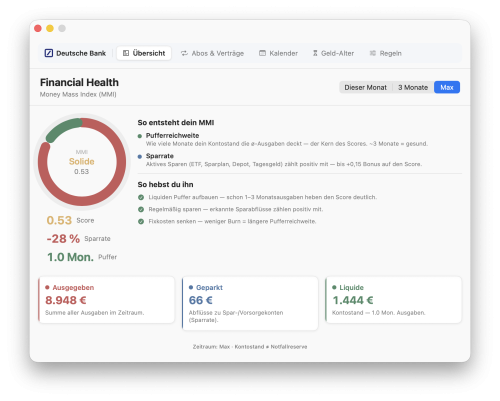
Task: Switch to the Abos & Verträge tab
Action: point(212,53)
